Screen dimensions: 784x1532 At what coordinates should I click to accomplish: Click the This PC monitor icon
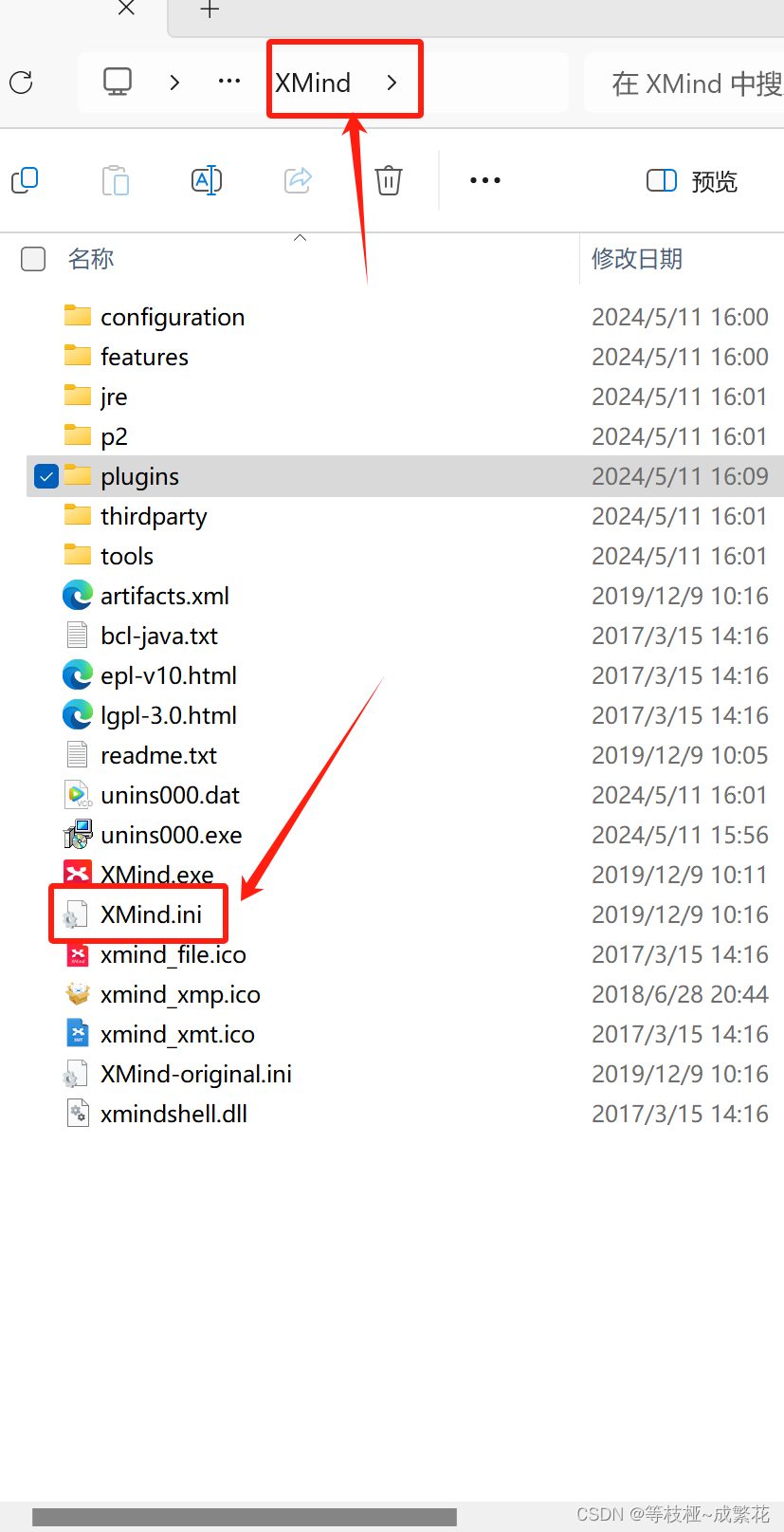[x=118, y=82]
